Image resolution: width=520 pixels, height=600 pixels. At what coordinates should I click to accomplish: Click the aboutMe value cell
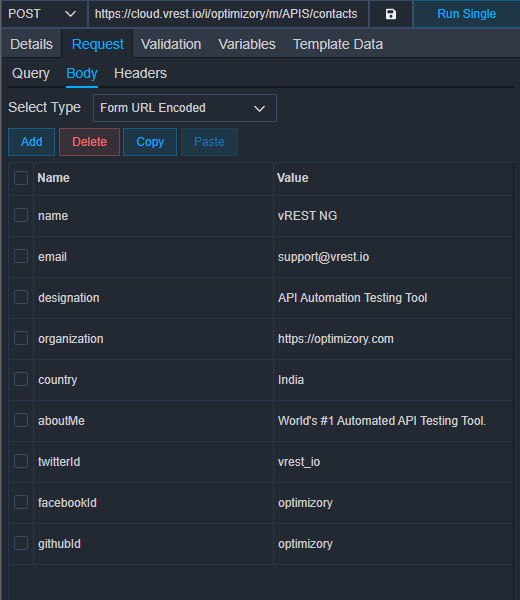tap(393, 421)
